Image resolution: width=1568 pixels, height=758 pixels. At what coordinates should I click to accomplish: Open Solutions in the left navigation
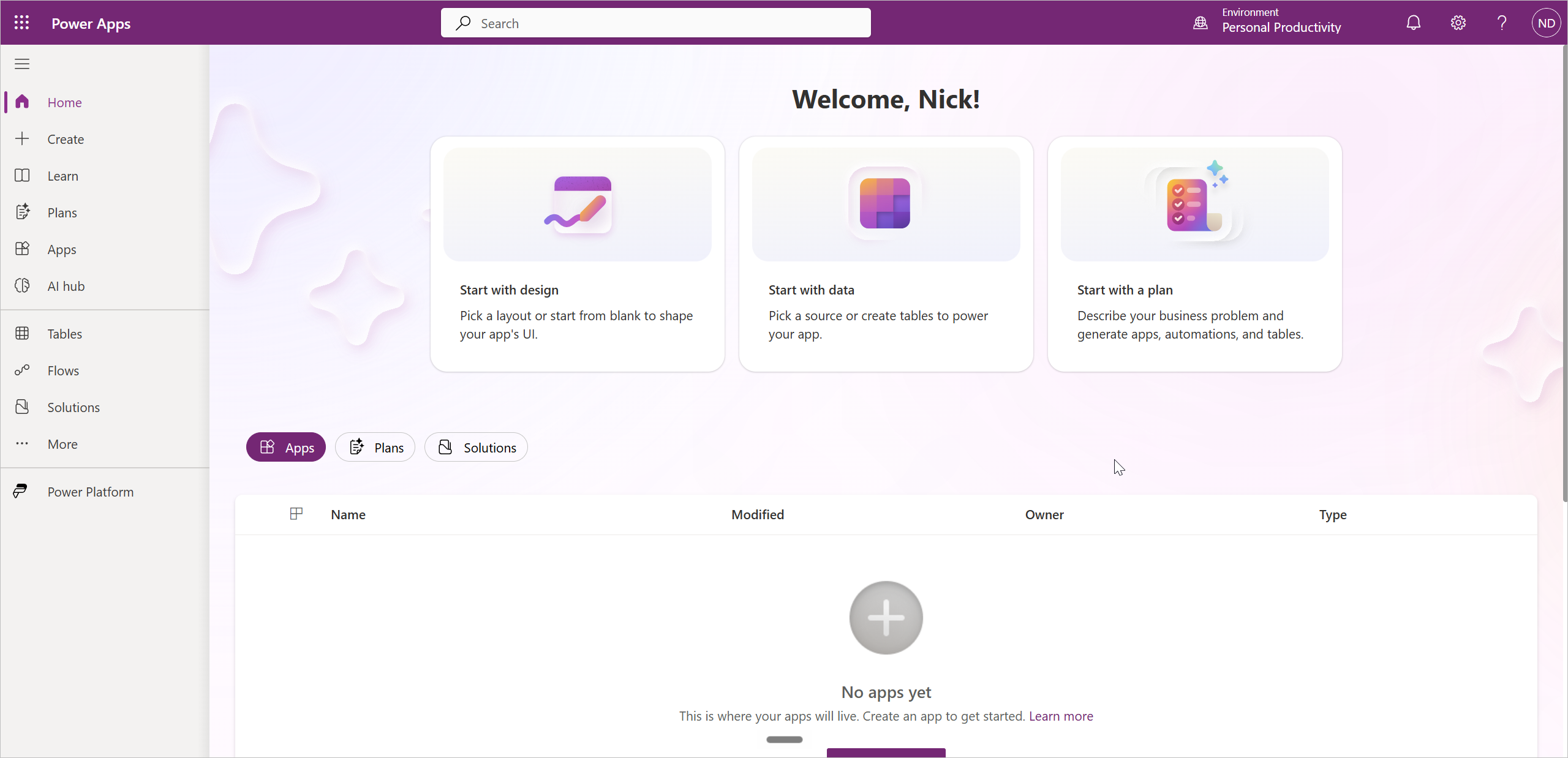105,407
